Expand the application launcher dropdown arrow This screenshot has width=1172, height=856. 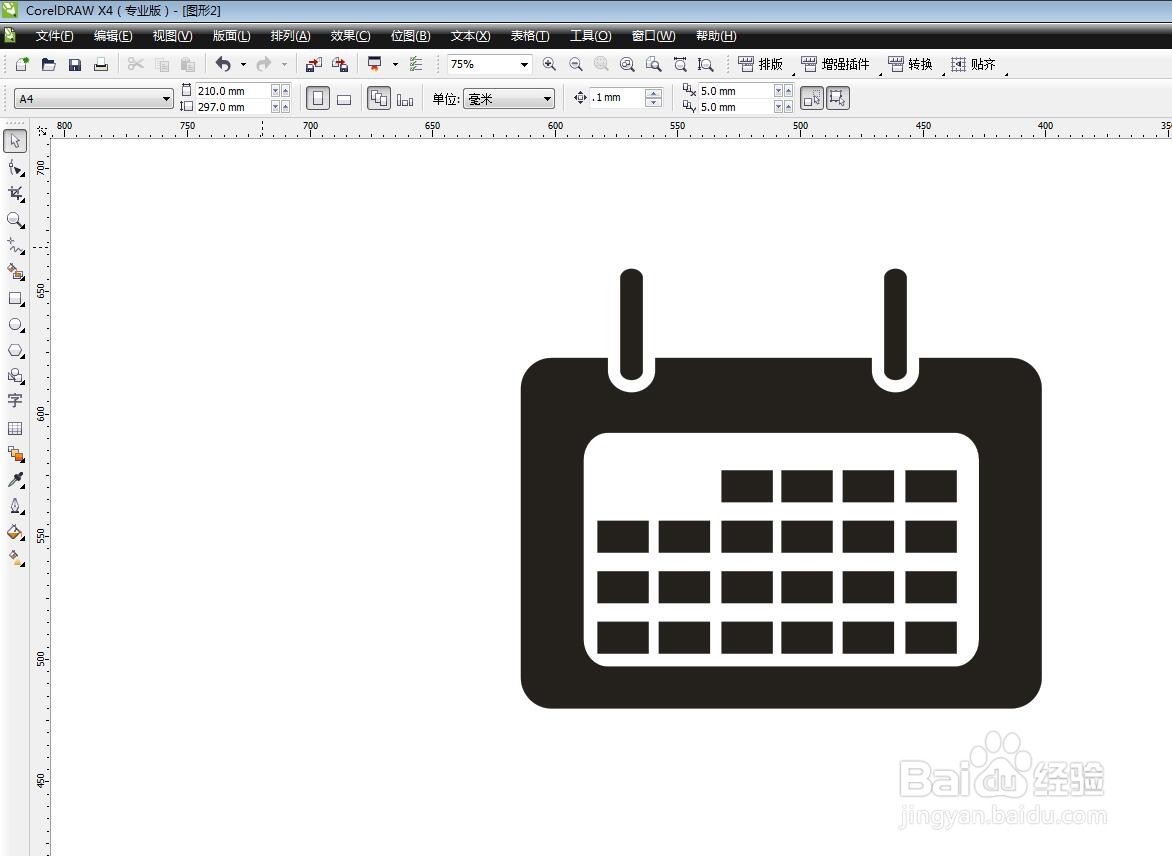(395, 64)
